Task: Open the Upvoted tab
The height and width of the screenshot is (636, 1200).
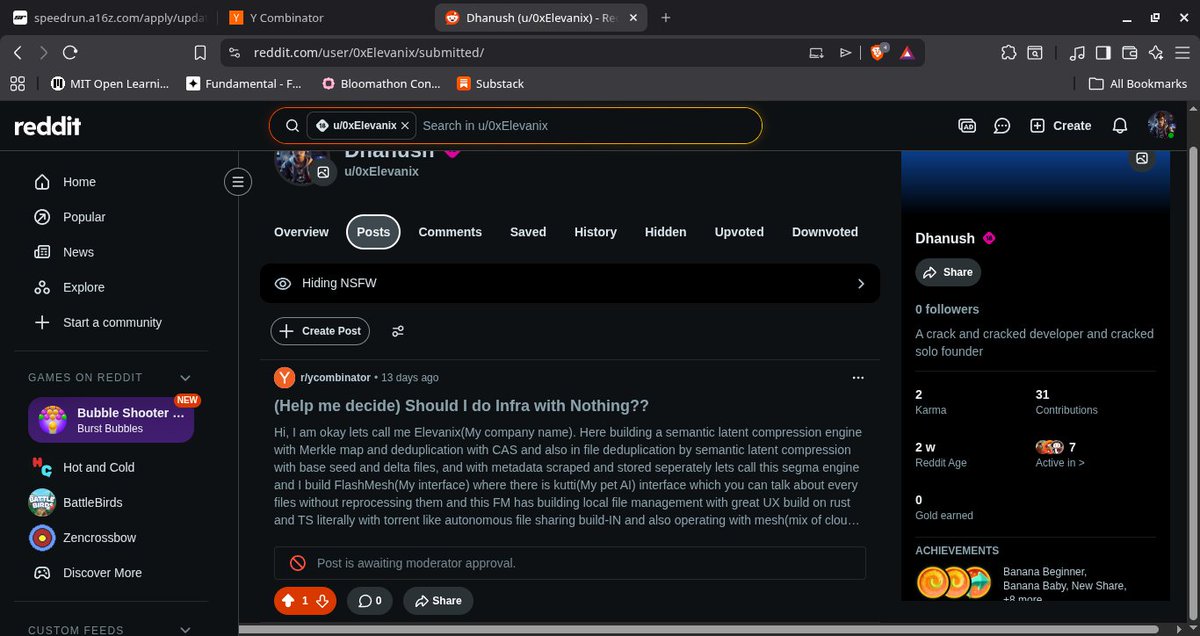Action: pyautogui.click(x=739, y=232)
